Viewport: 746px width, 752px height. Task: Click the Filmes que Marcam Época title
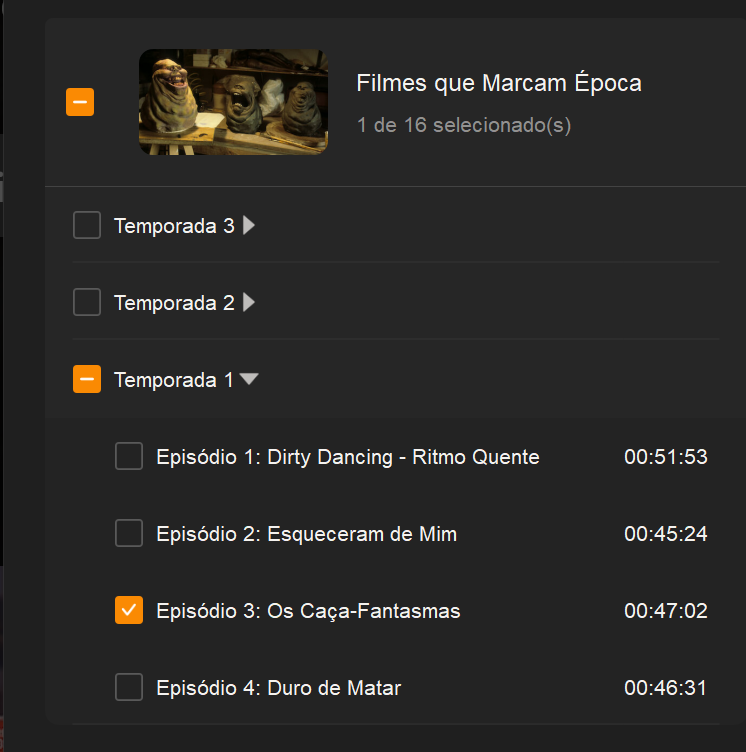(499, 84)
